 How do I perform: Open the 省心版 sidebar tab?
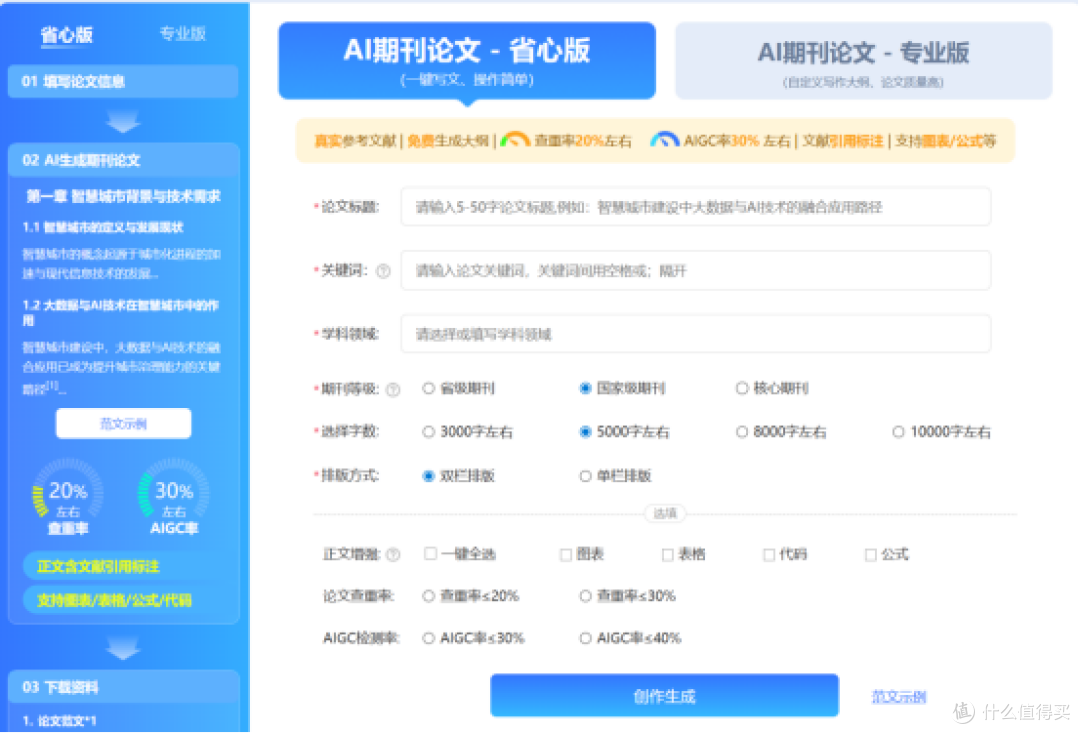pos(67,34)
